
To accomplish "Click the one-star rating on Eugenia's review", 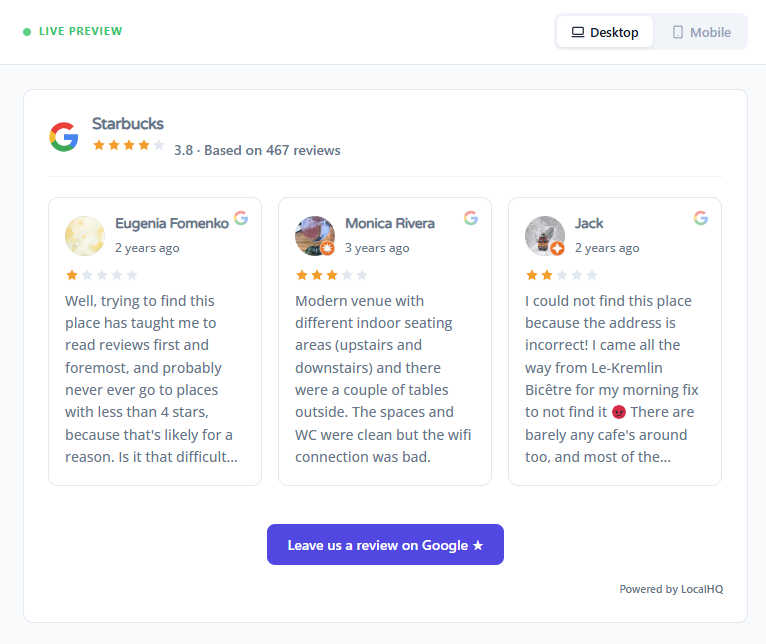I will pyautogui.click(x=102, y=275).
